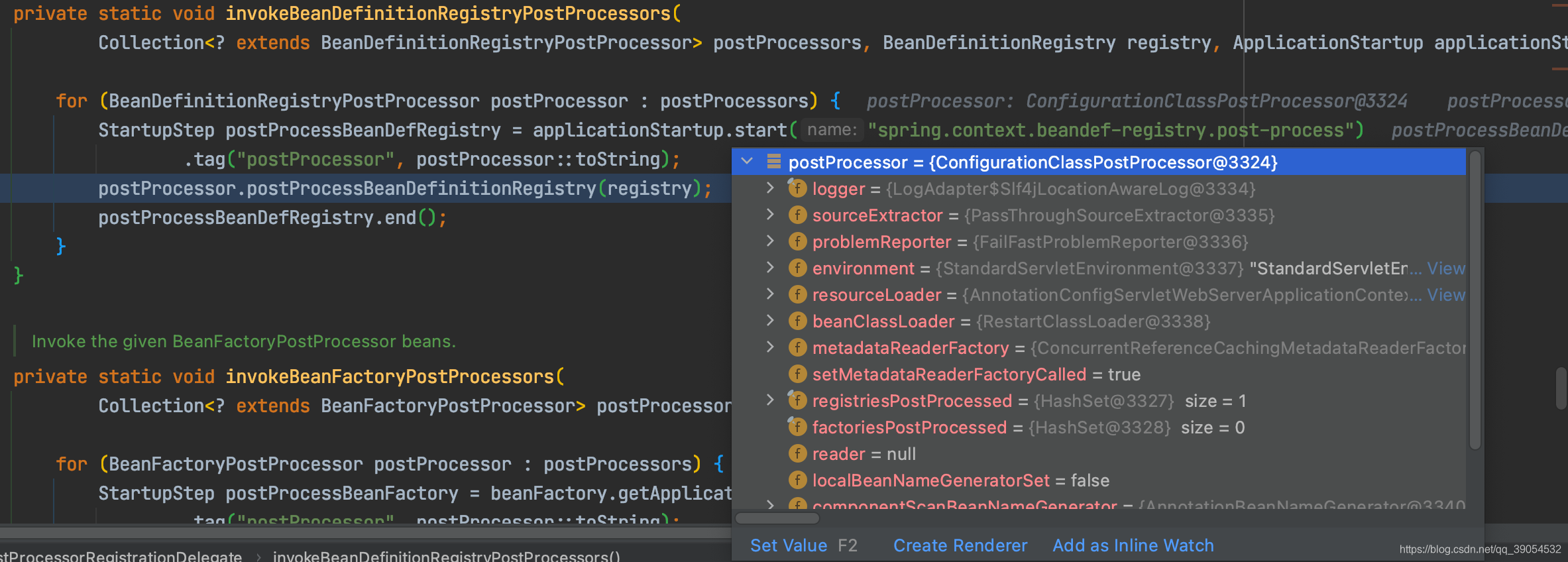Click Create Renderer
1568x562 pixels.
tap(960, 545)
